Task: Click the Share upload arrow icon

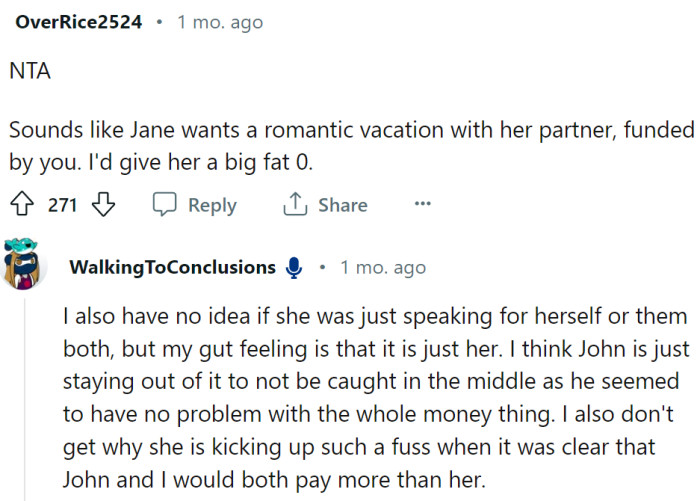Action: coord(294,205)
